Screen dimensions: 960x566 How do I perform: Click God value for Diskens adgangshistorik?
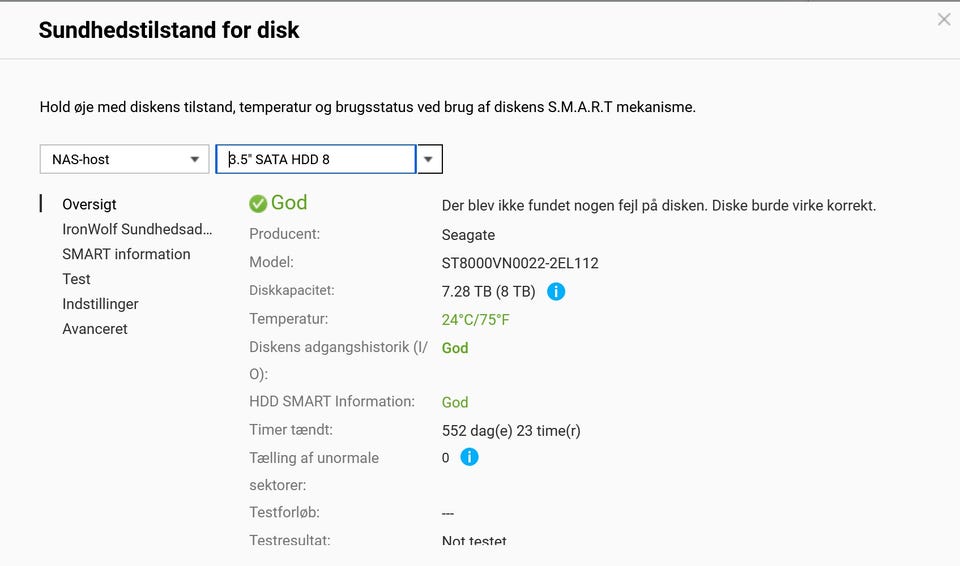tap(455, 348)
